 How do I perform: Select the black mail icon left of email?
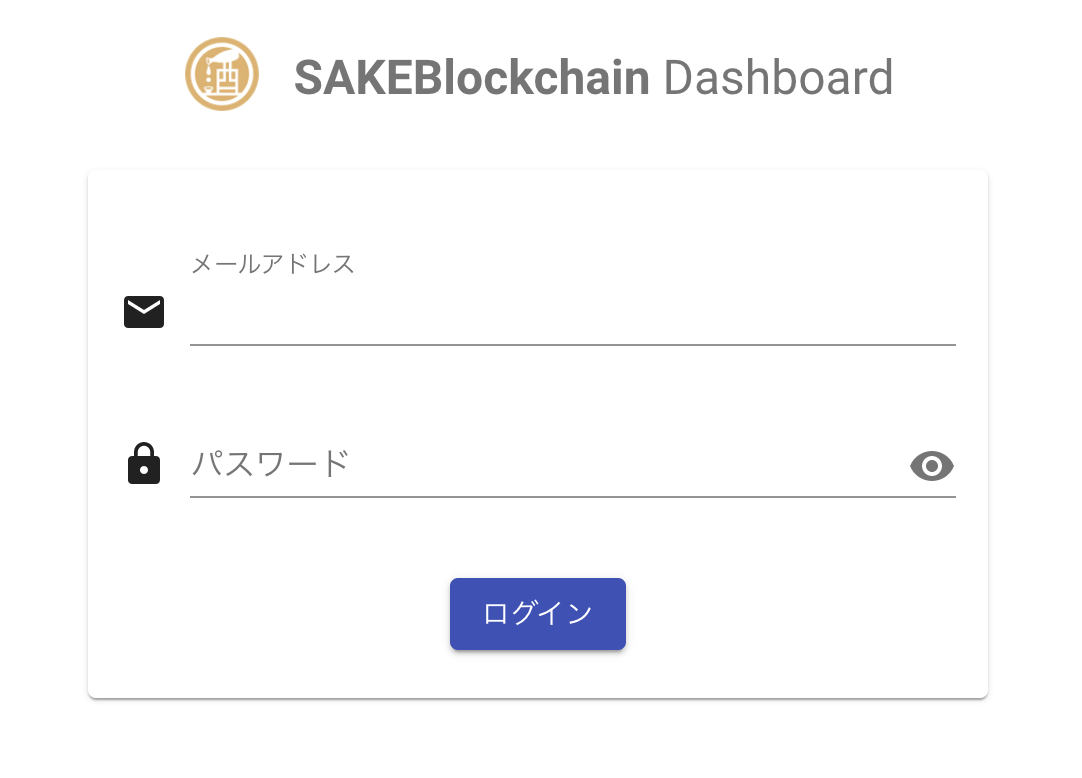(x=144, y=312)
